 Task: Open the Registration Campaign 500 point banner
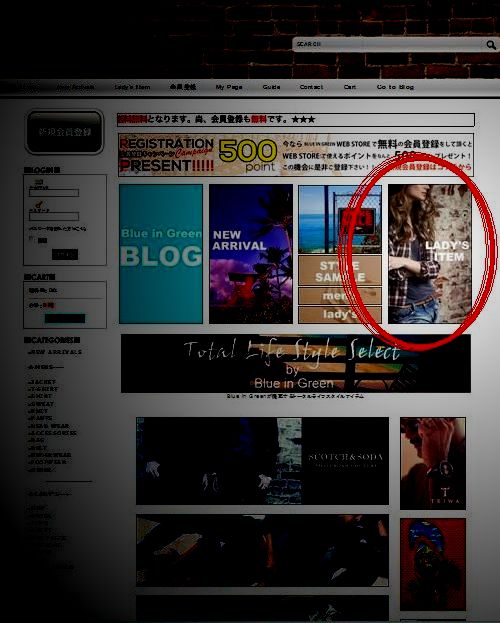click(x=296, y=155)
